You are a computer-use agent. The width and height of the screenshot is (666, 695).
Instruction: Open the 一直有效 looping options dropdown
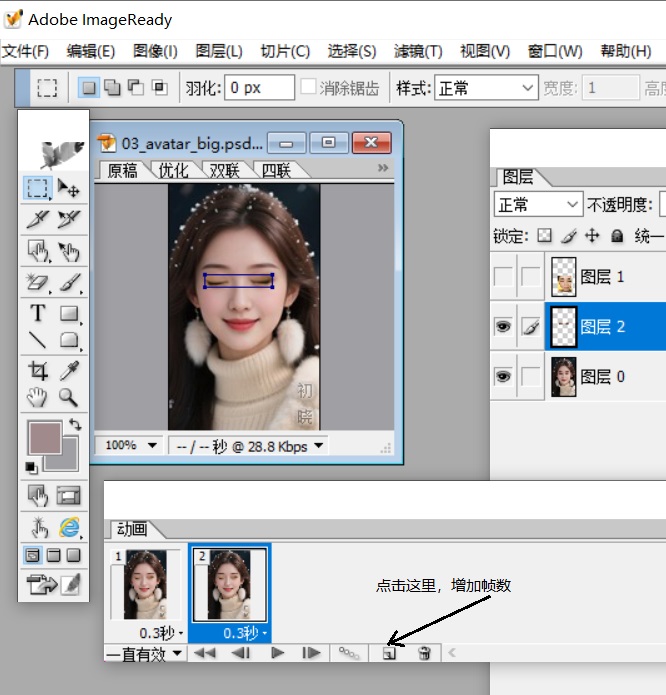coord(145,653)
